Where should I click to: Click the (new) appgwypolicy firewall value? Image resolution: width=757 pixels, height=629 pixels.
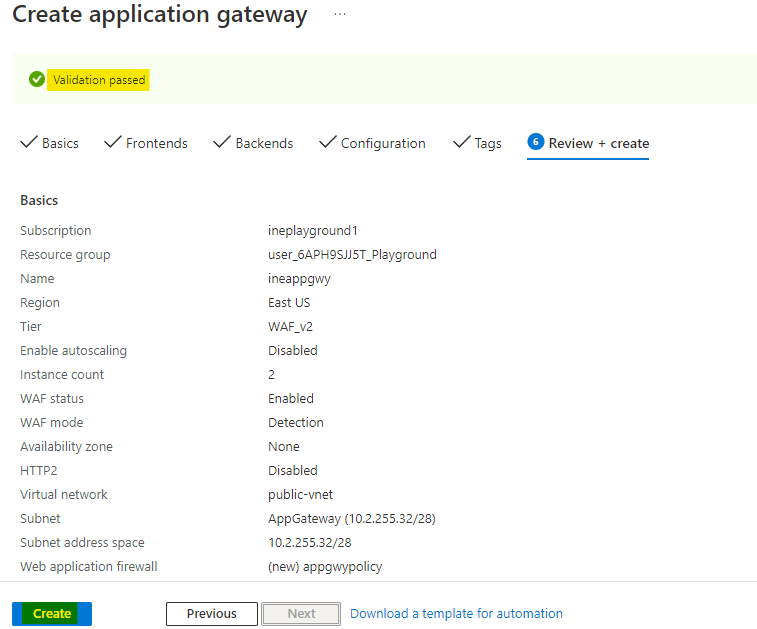tap(325, 567)
